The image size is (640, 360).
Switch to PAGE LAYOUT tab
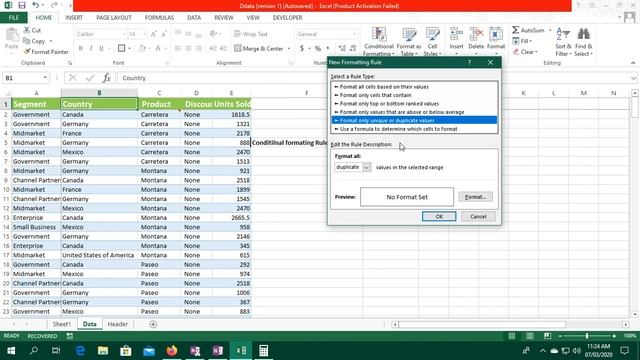[x=113, y=18]
